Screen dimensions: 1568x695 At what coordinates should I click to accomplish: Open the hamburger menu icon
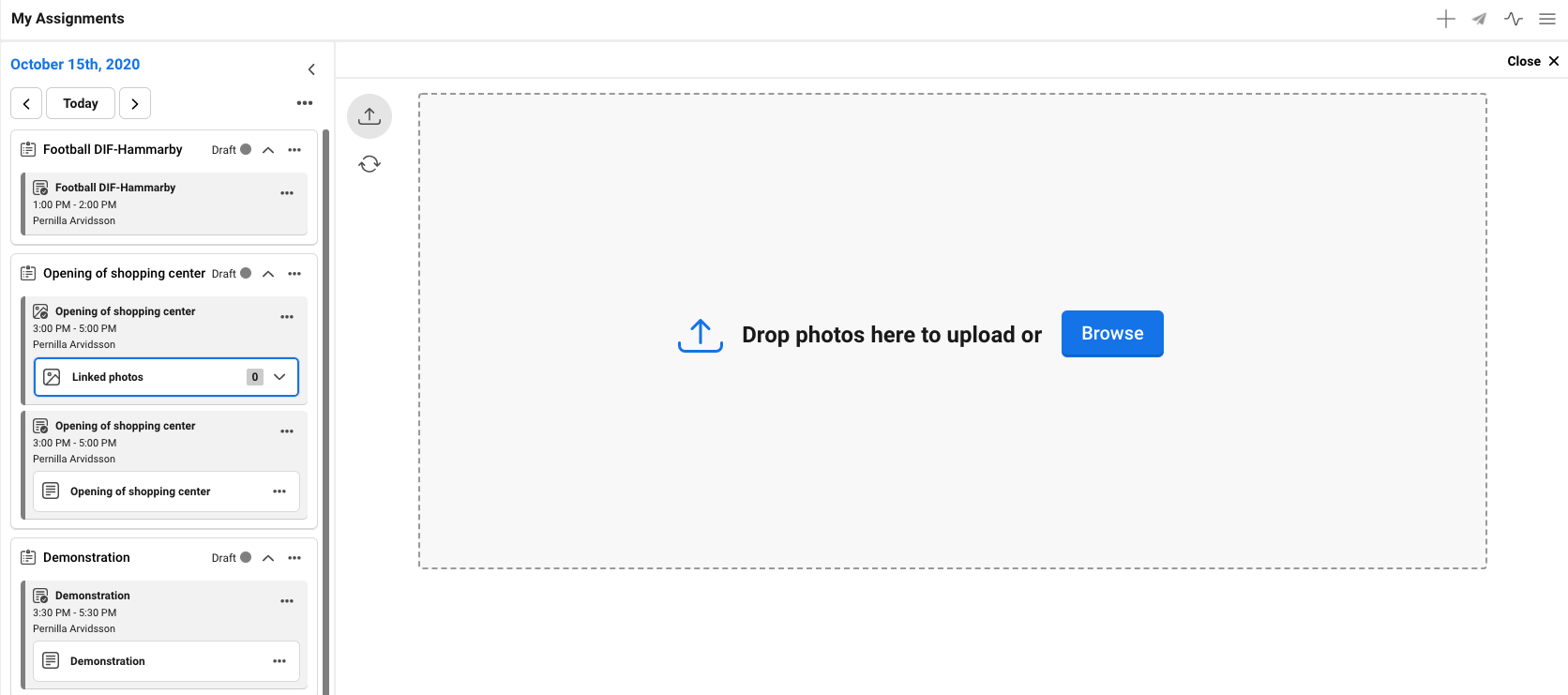tap(1547, 19)
